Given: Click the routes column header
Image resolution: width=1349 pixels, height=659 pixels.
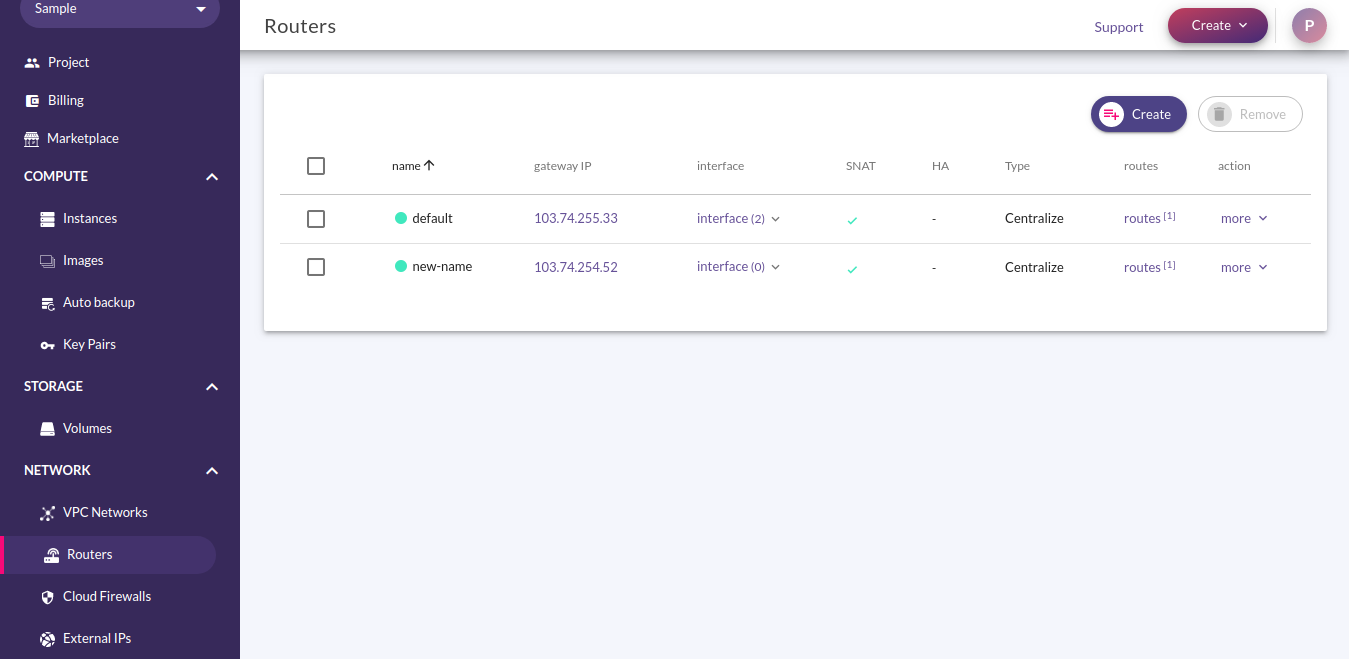Looking at the screenshot, I should pyautogui.click(x=1141, y=166).
